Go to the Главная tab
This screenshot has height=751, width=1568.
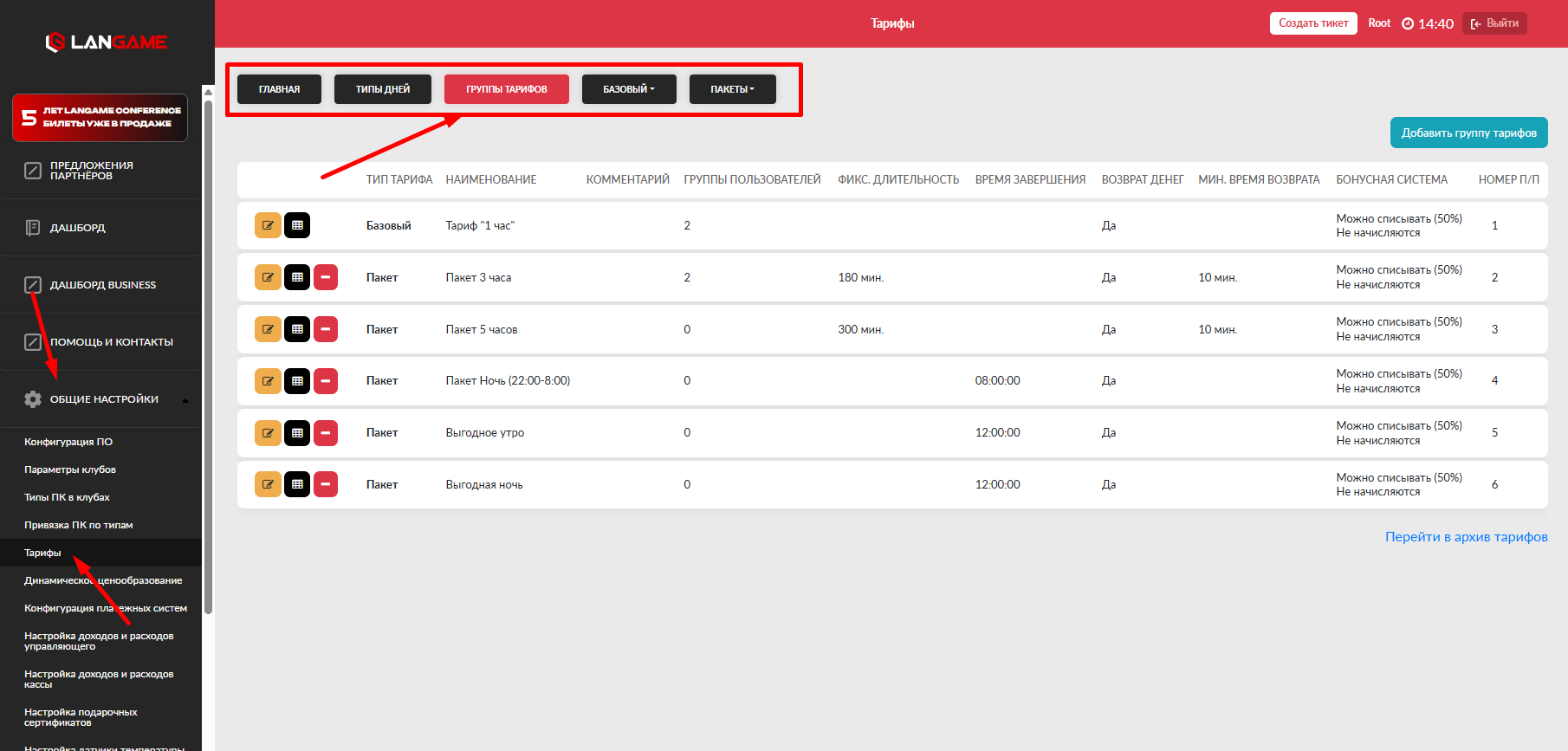(x=280, y=89)
